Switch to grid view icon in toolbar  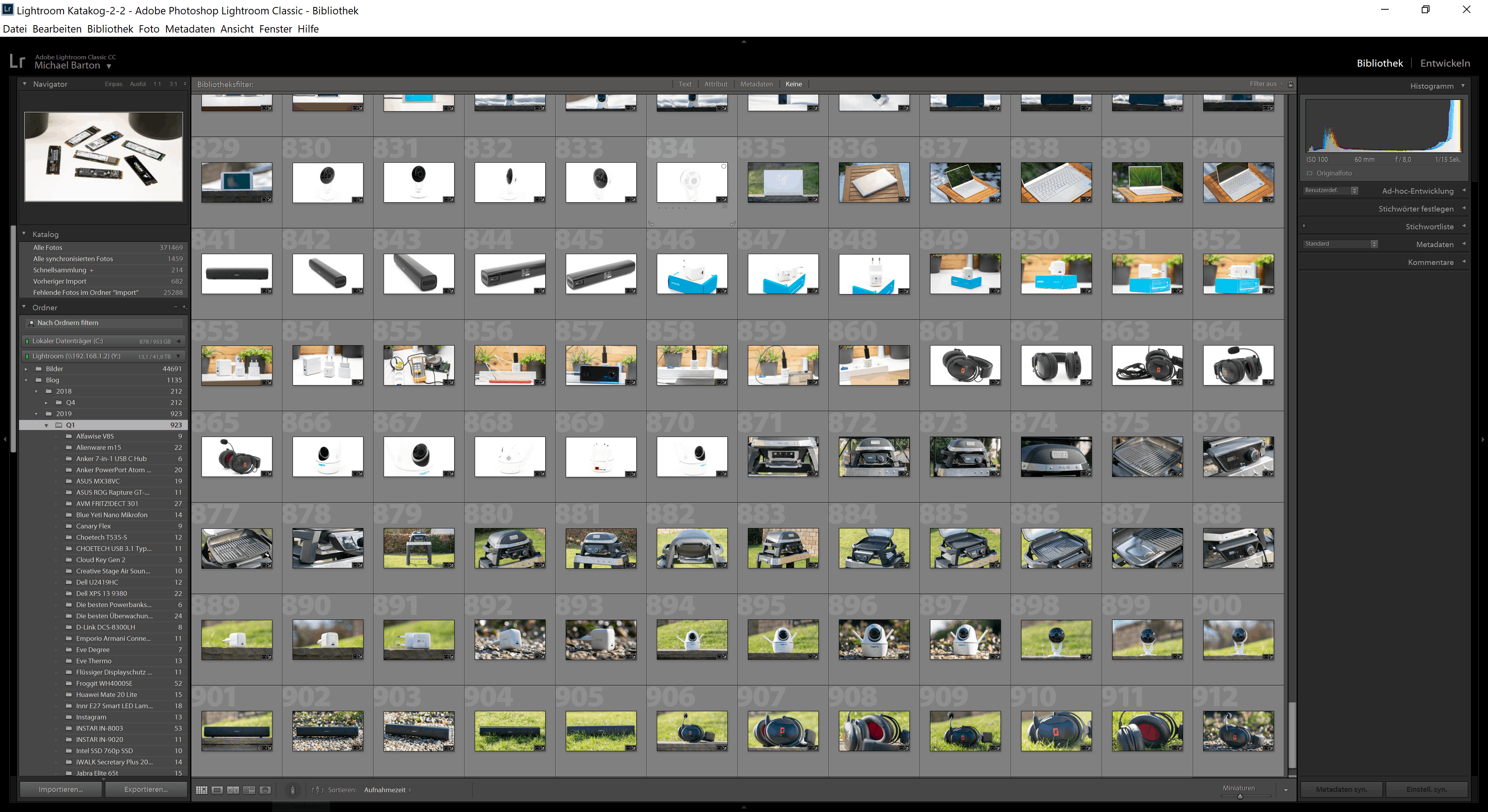coord(201,790)
